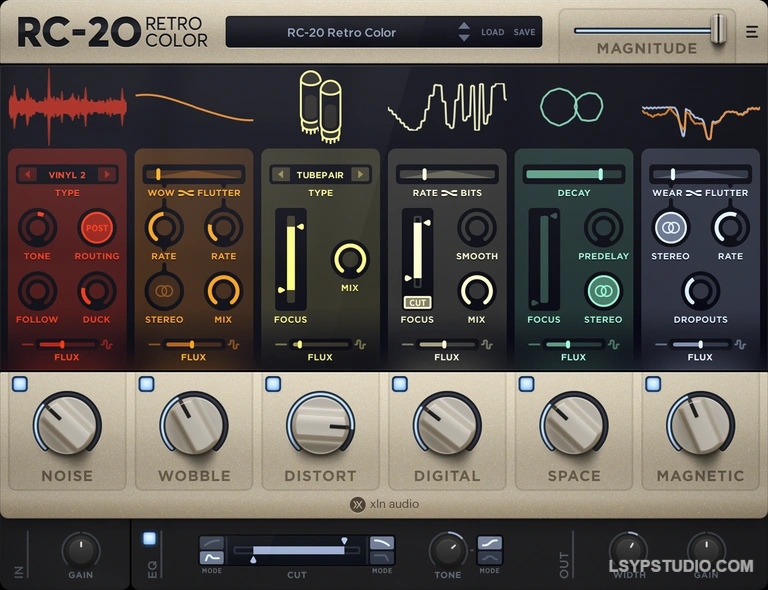Image resolution: width=768 pixels, height=590 pixels.
Task: Click the large DISTORT amount knob
Action: coord(320,424)
